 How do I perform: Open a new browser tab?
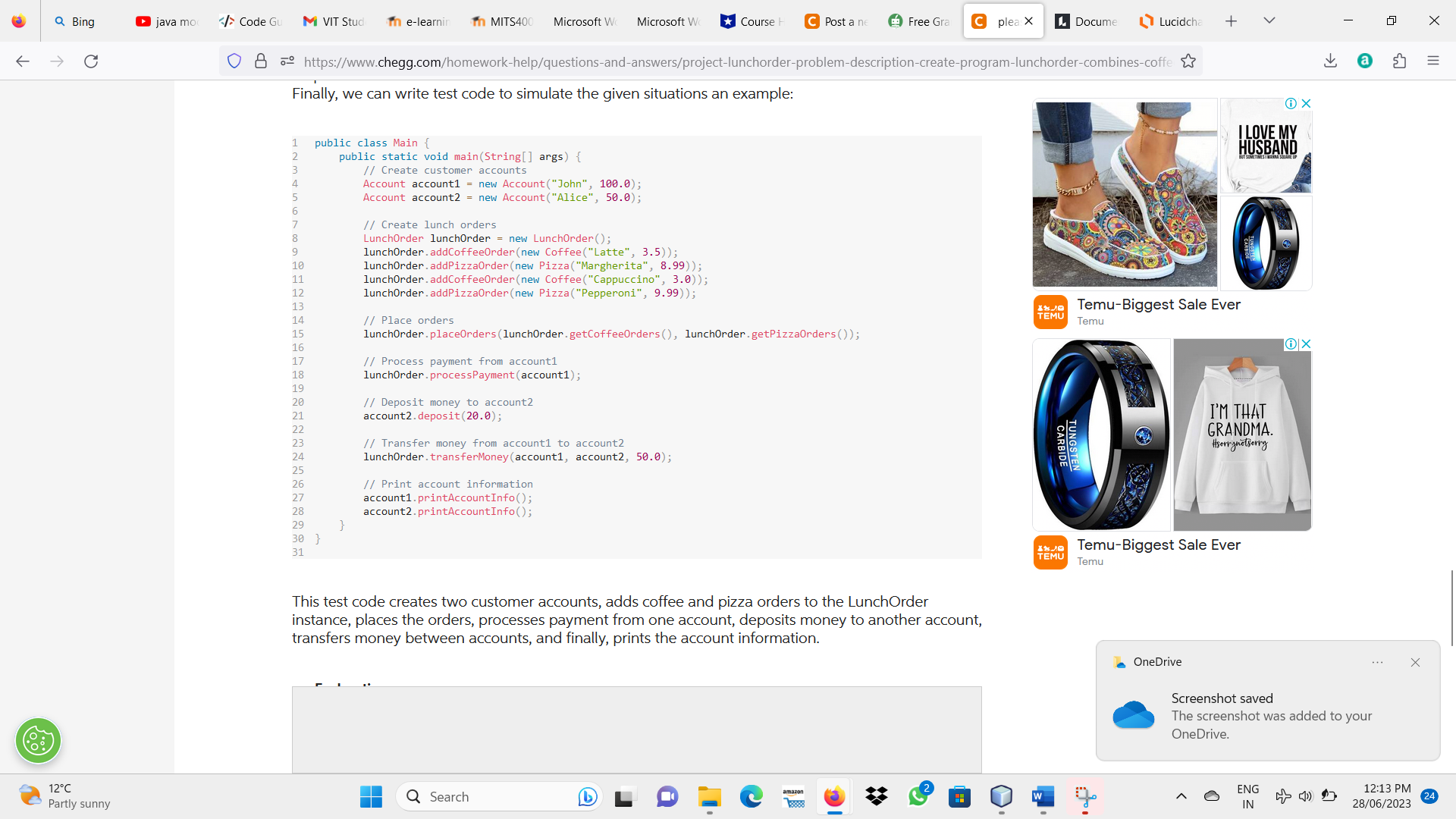pyautogui.click(x=1231, y=20)
